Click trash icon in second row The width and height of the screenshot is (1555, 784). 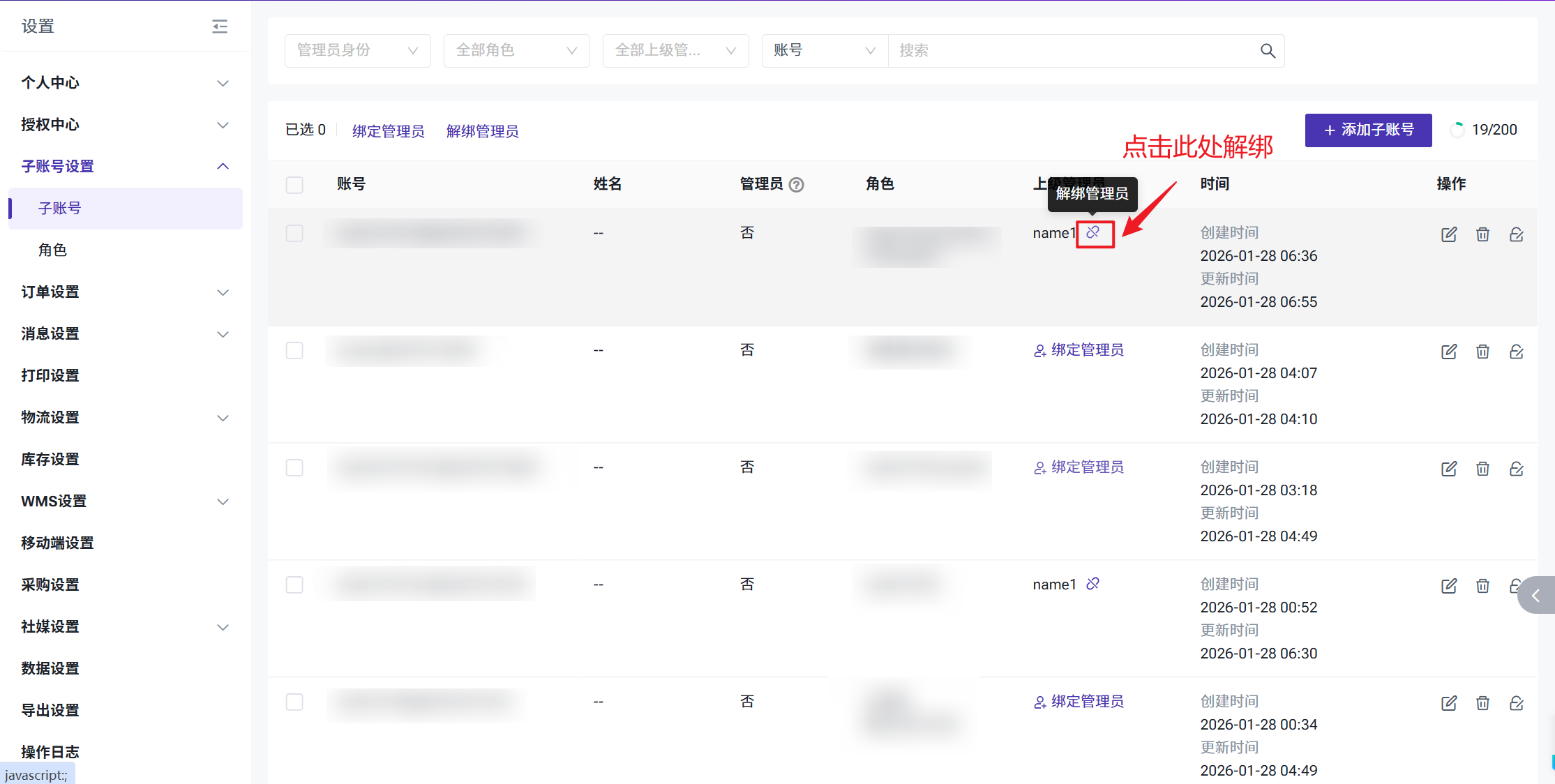[1482, 352]
